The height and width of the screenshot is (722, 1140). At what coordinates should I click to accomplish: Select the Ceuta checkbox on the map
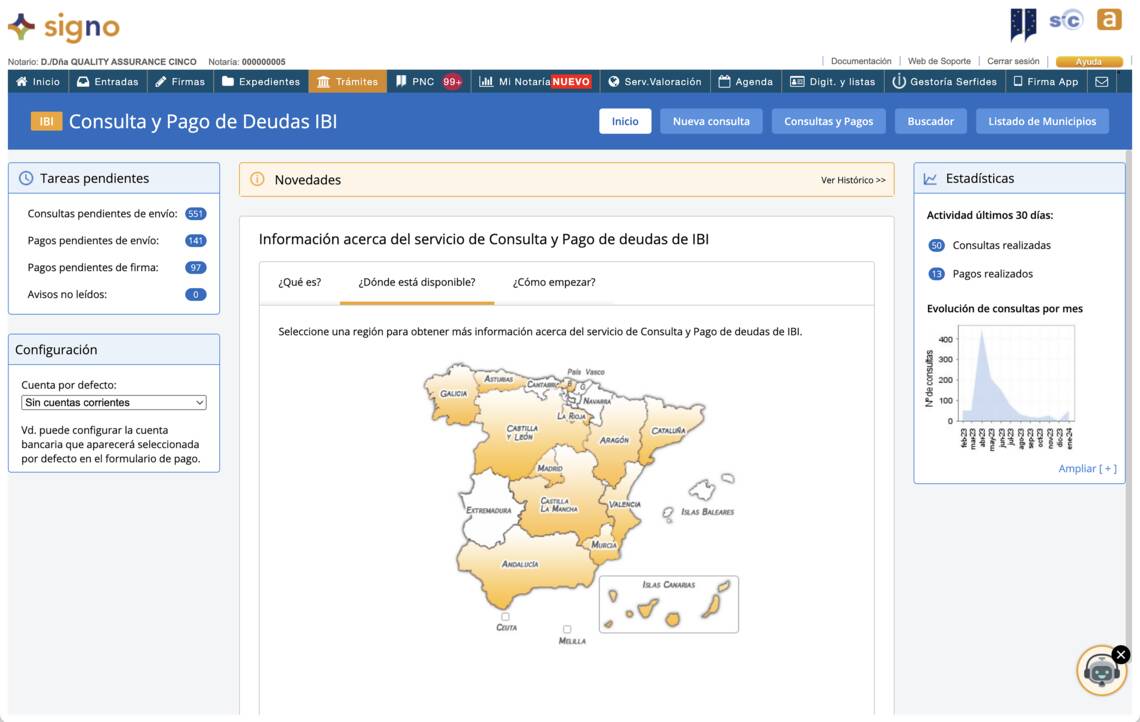point(506,616)
